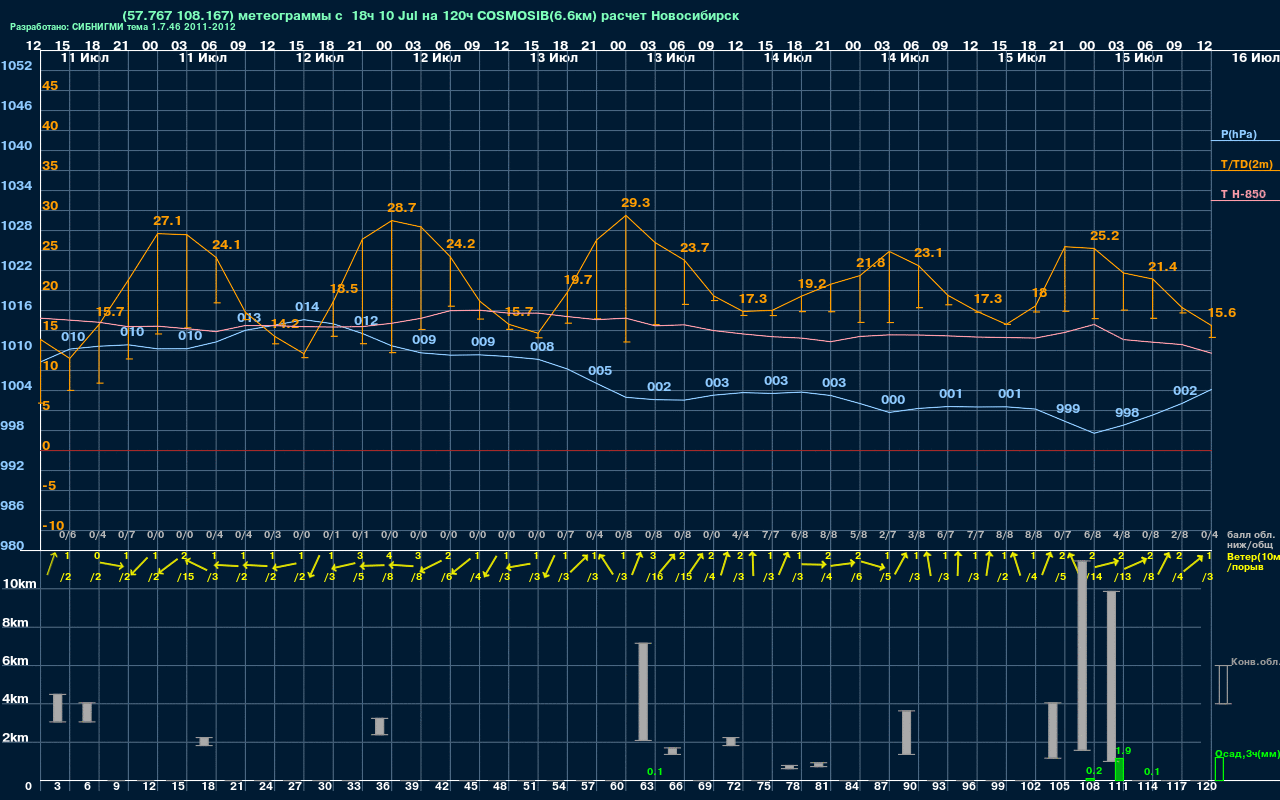
Task: Click the 16 Июл date label
Action: coord(1254,58)
